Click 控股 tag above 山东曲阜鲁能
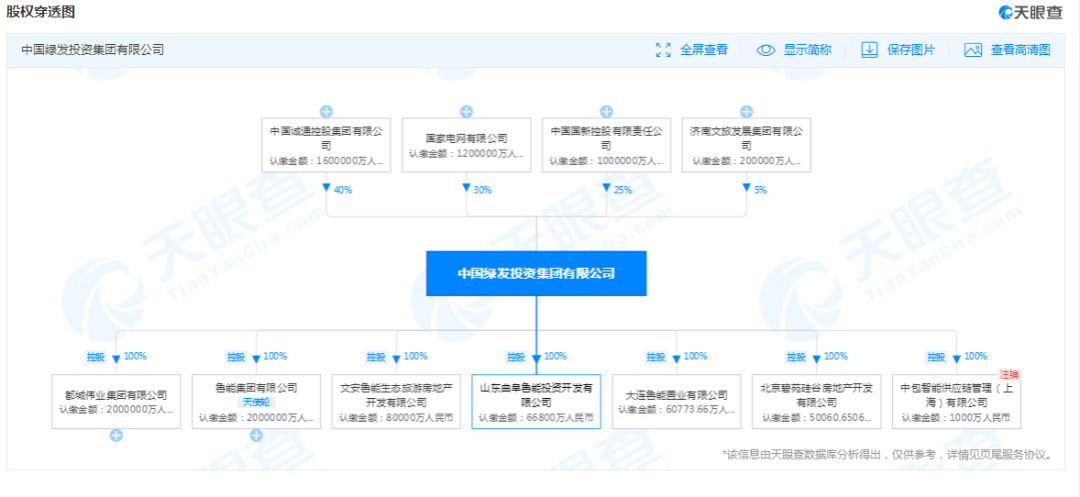This screenshot has width=1080, height=497. click(x=515, y=357)
